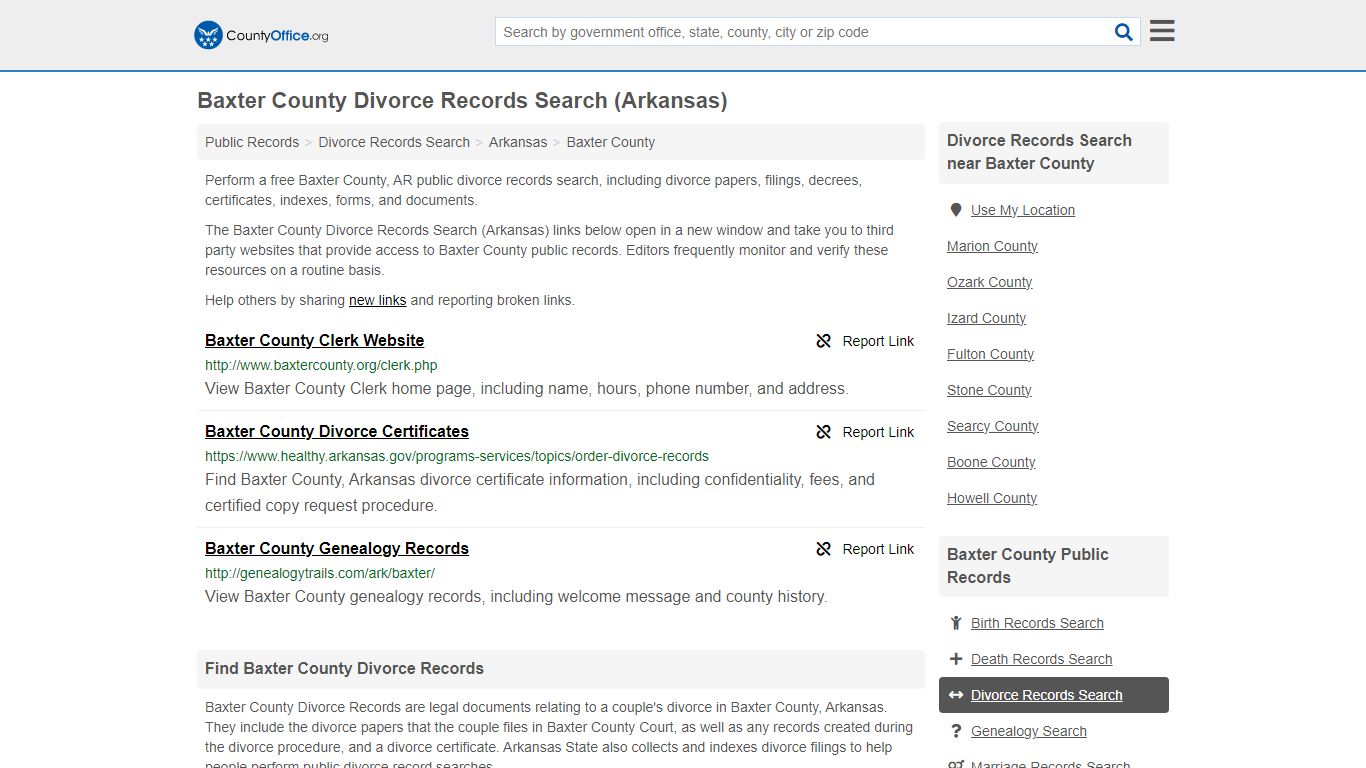Open Ozark County link
The image size is (1366, 768).
(x=989, y=282)
